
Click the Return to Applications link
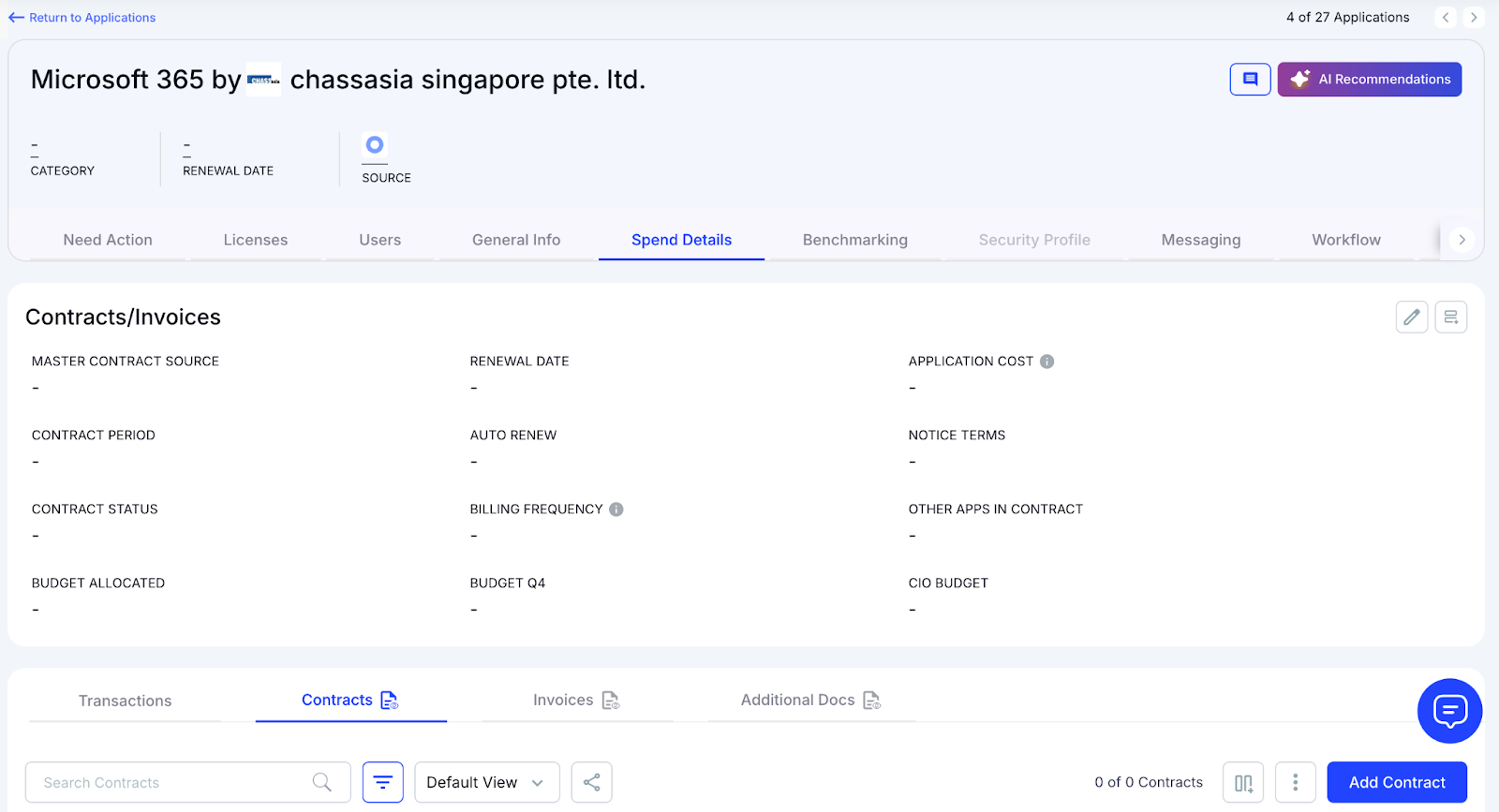click(x=82, y=18)
